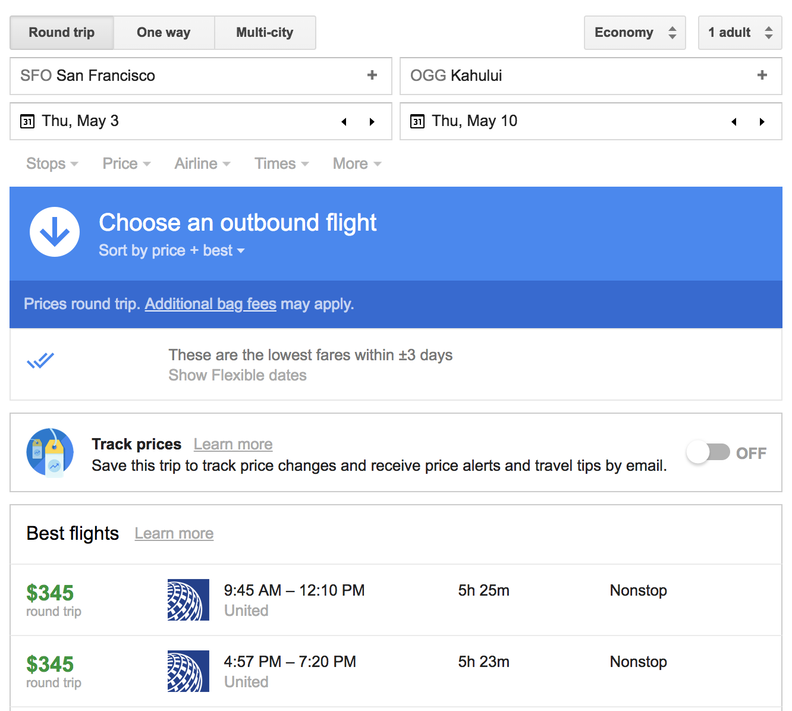Add another origin airport with plus icon
The height and width of the screenshot is (711, 792).
coord(372,75)
